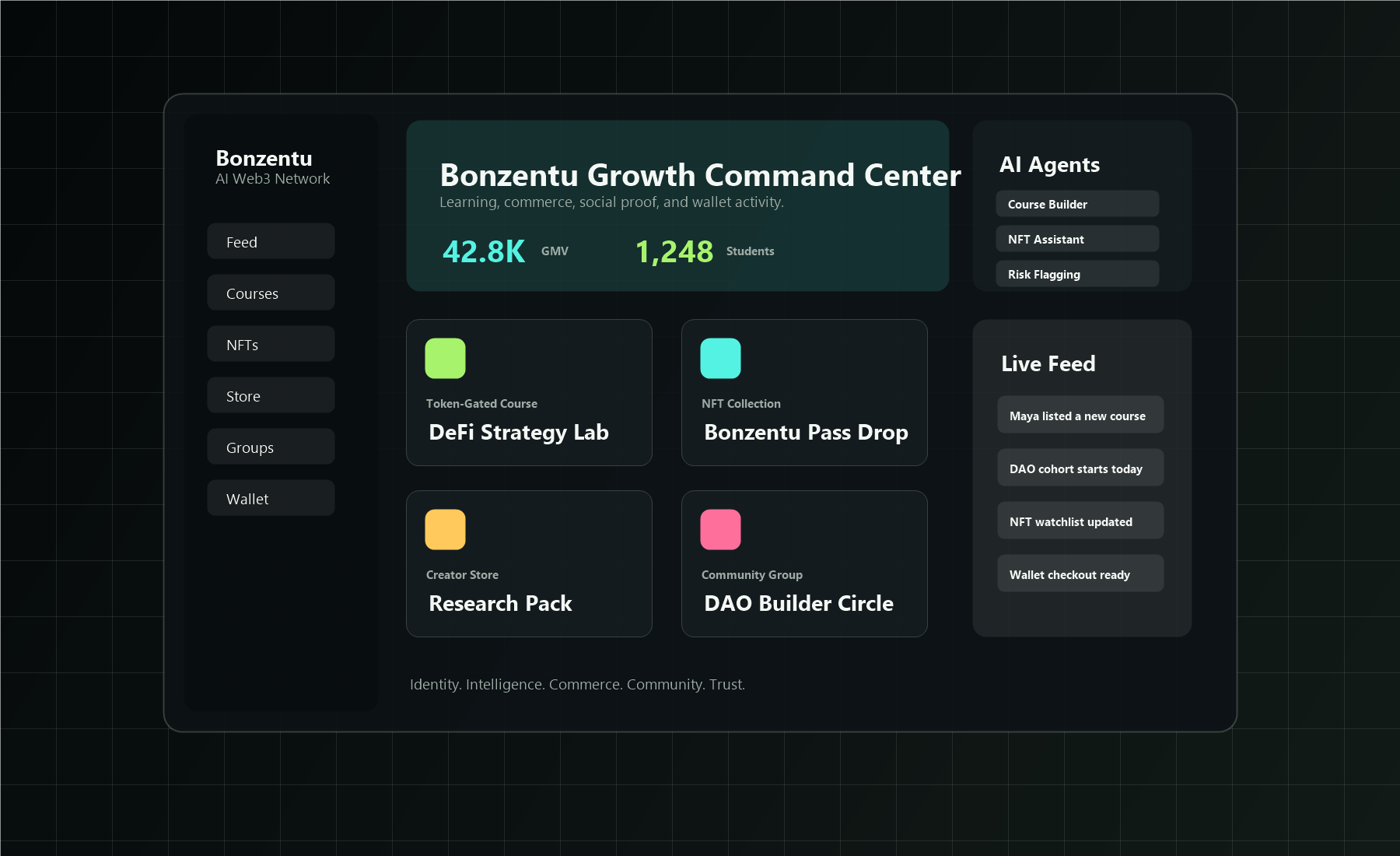This screenshot has width=1400, height=856.
Task: Activate the Risk Flagging agent
Action: pos(1076,273)
